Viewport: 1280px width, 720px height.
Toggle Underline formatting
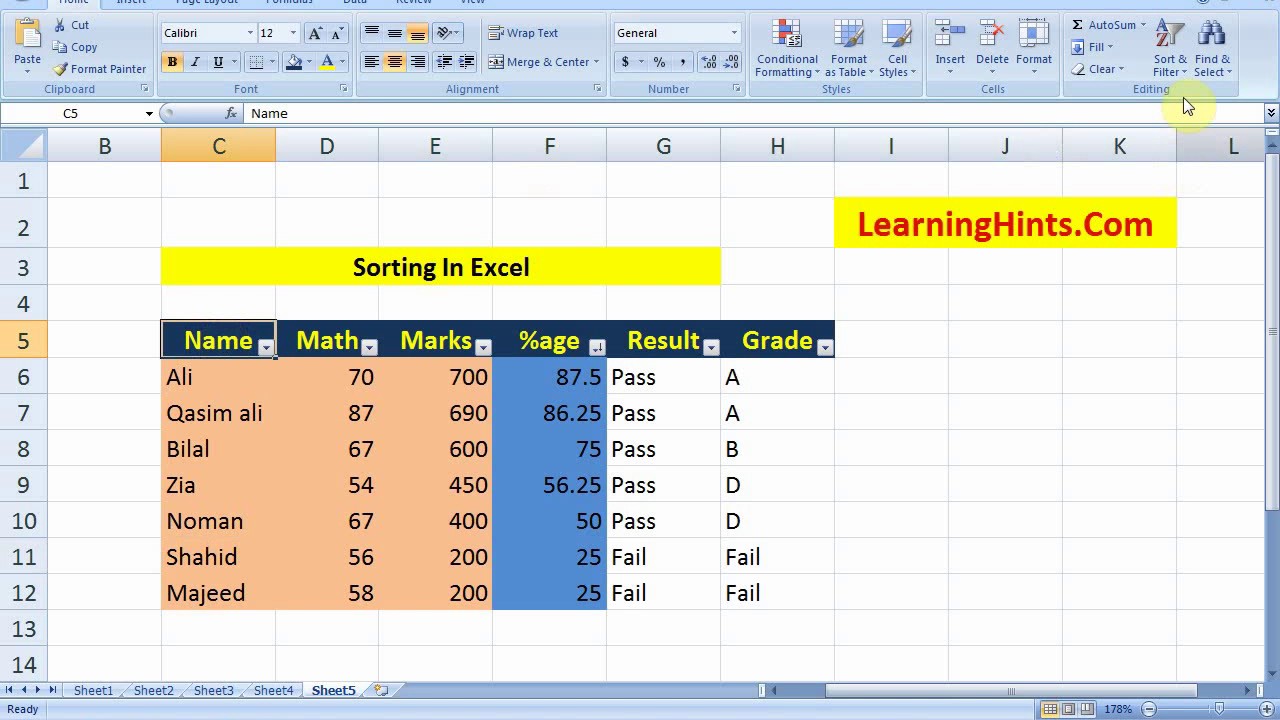tap(218, 62)
